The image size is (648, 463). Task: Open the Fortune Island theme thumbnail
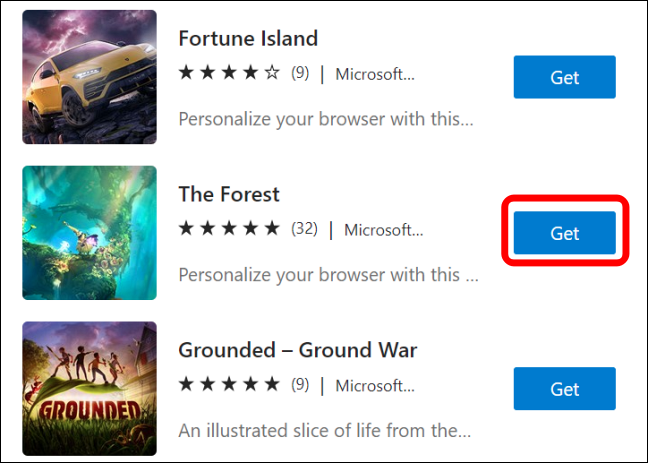click(x=89, y=76)
